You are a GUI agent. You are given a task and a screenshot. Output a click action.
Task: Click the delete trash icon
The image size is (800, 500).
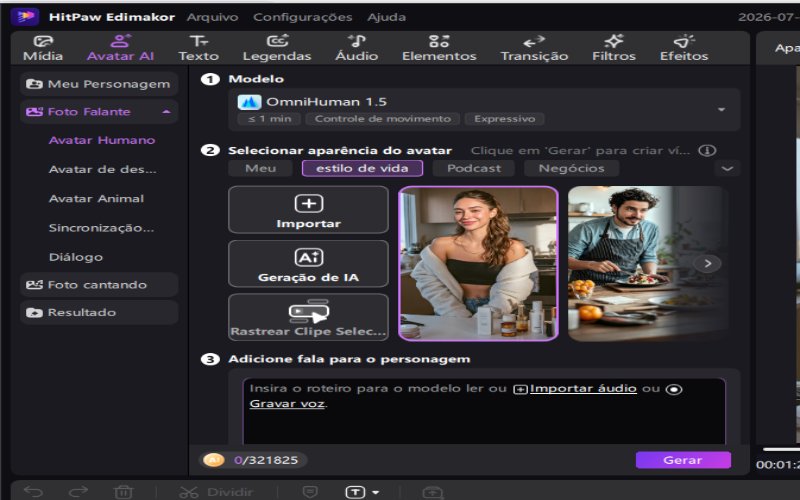[123, 492]
